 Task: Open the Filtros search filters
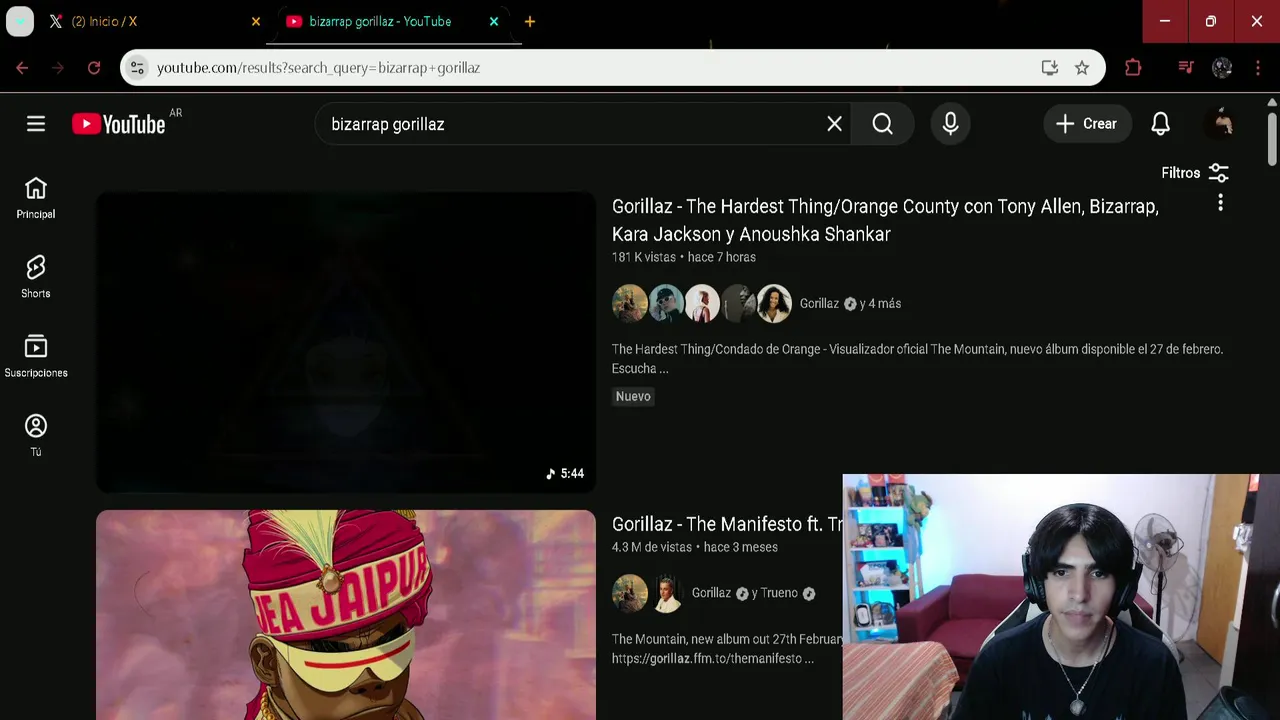(1195, 173)
